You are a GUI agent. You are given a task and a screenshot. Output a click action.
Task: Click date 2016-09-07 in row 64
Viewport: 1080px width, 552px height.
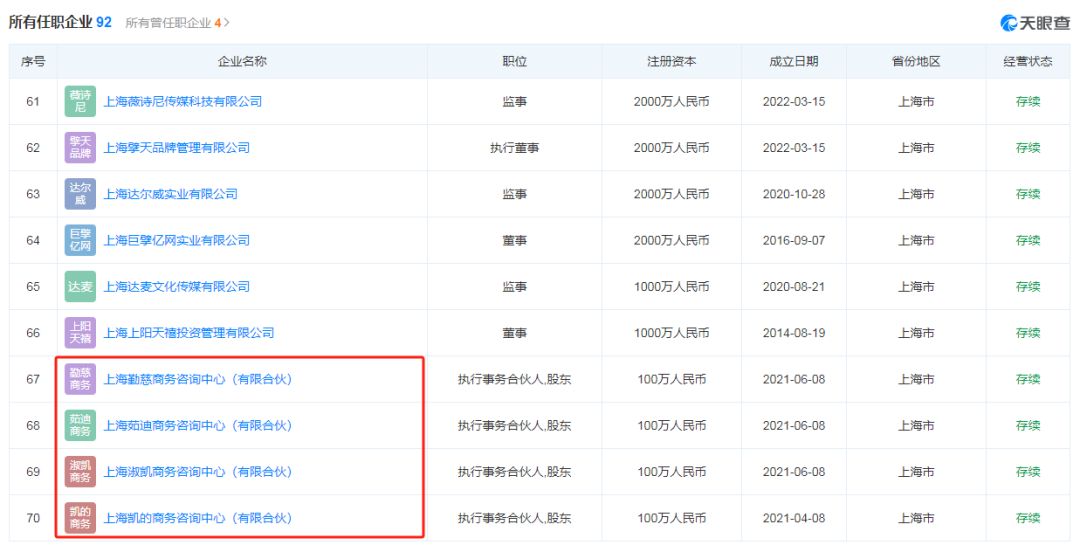(x=793, y=240)
